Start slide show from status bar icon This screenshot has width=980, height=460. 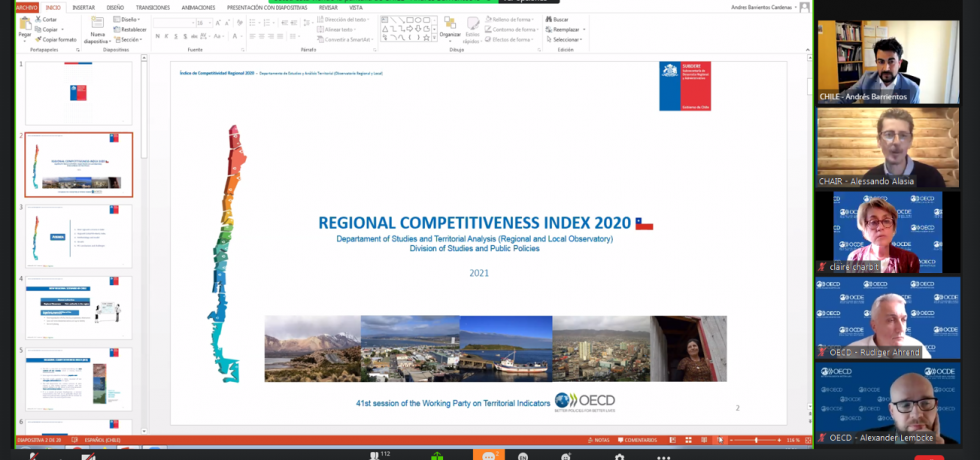720,440
